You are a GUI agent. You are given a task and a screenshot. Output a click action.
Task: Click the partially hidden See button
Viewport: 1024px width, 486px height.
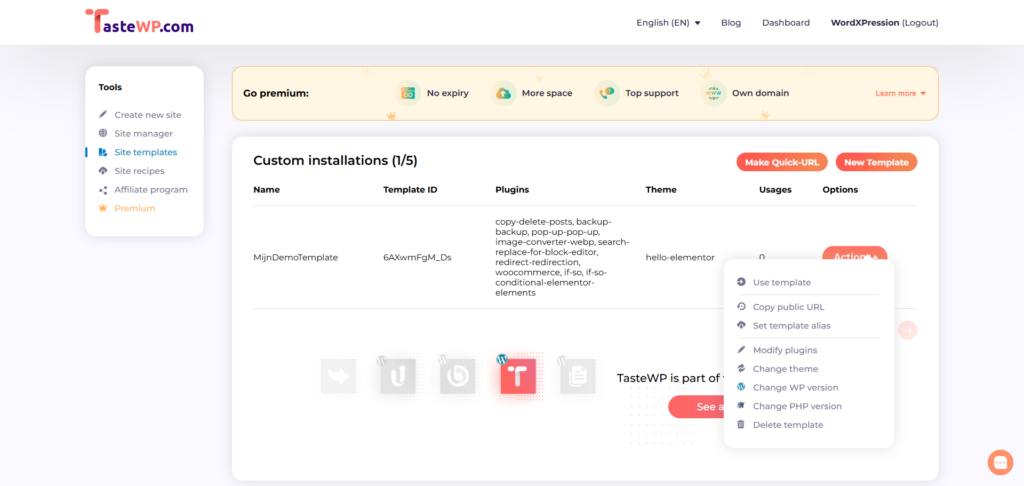click(x=696, y=406)
